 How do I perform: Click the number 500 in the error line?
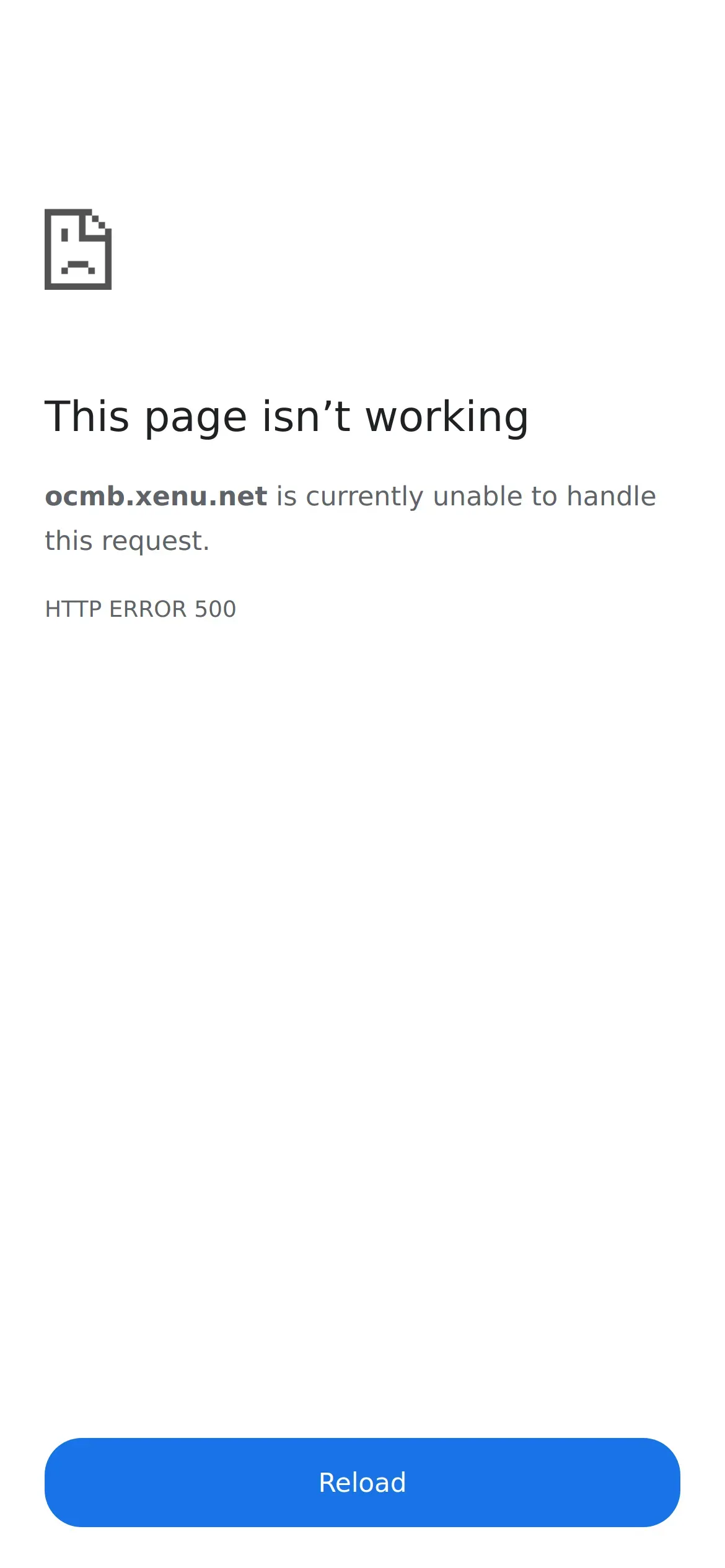(216, 609)
